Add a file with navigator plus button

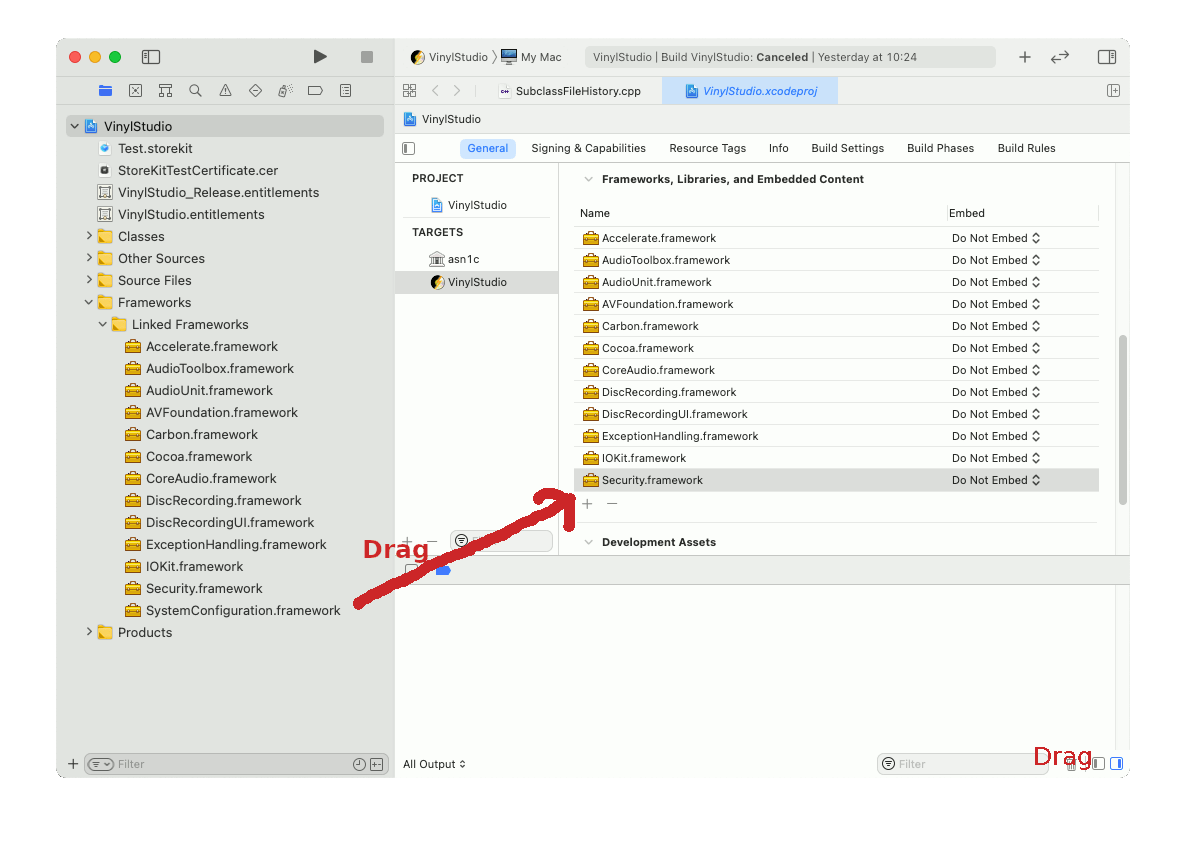(73, 764)
